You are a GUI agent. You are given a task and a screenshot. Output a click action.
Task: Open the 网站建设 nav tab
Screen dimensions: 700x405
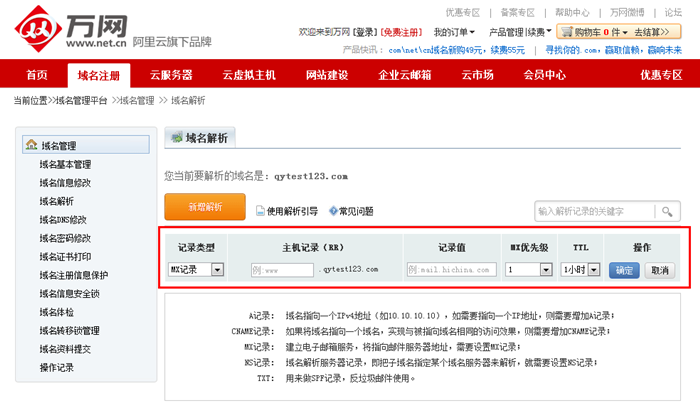point(327,75)
